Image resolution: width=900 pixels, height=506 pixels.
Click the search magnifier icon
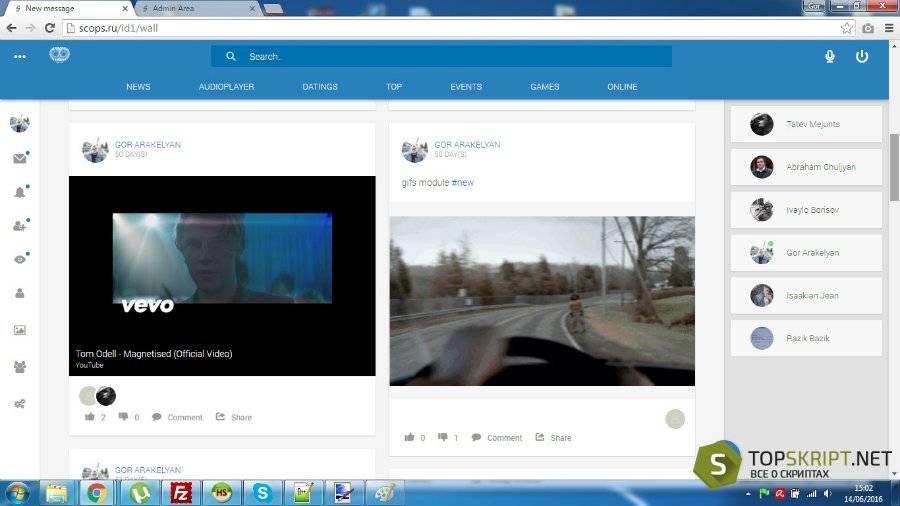pos(231,56)
